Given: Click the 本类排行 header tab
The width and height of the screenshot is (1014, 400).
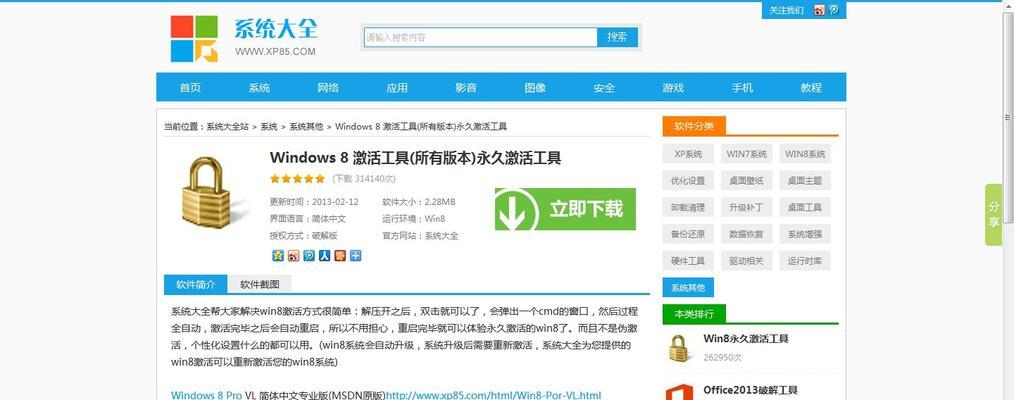Looking at the screenshot, I should click(694, 314).
